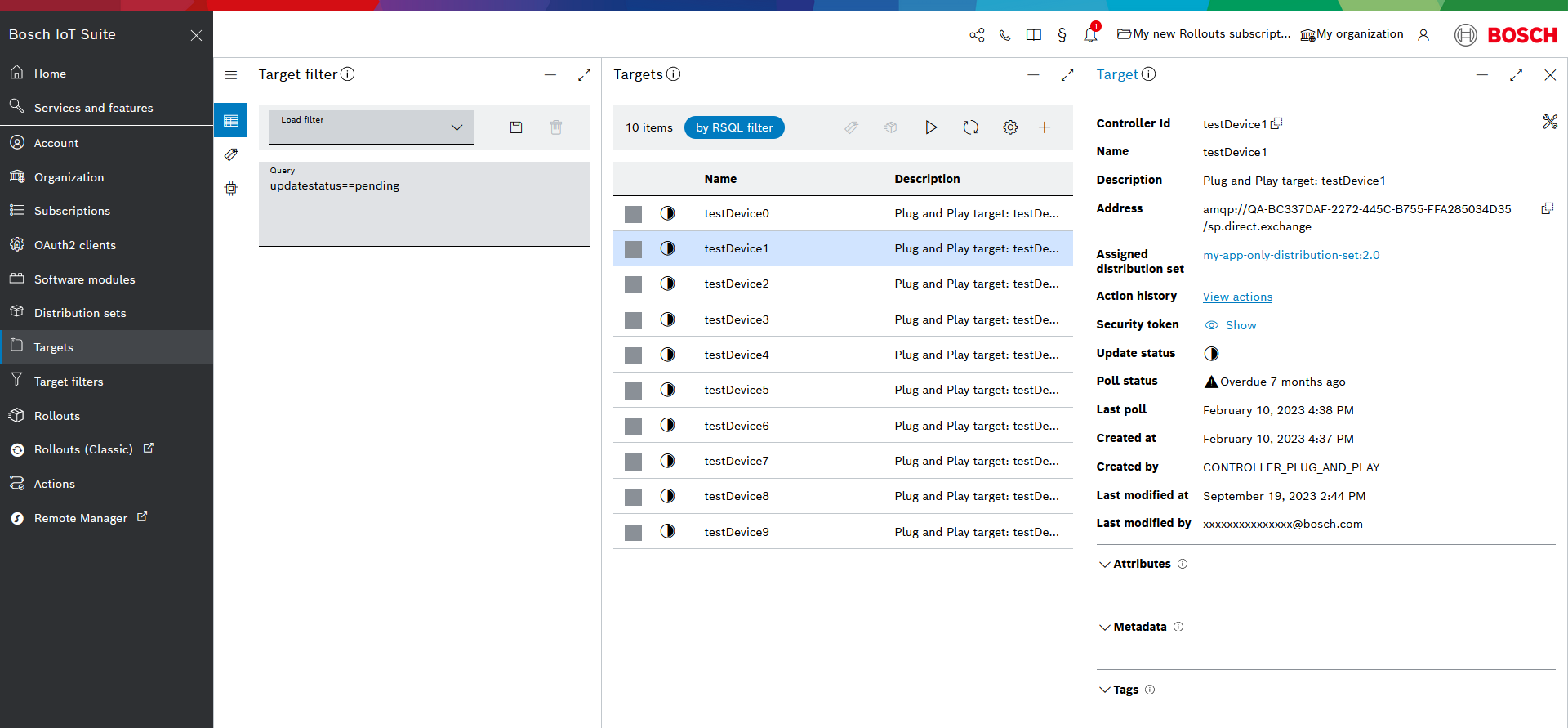Copy the Controller Id testDevice1
Screen dimensions: 1568x728
coord(1277,123)
